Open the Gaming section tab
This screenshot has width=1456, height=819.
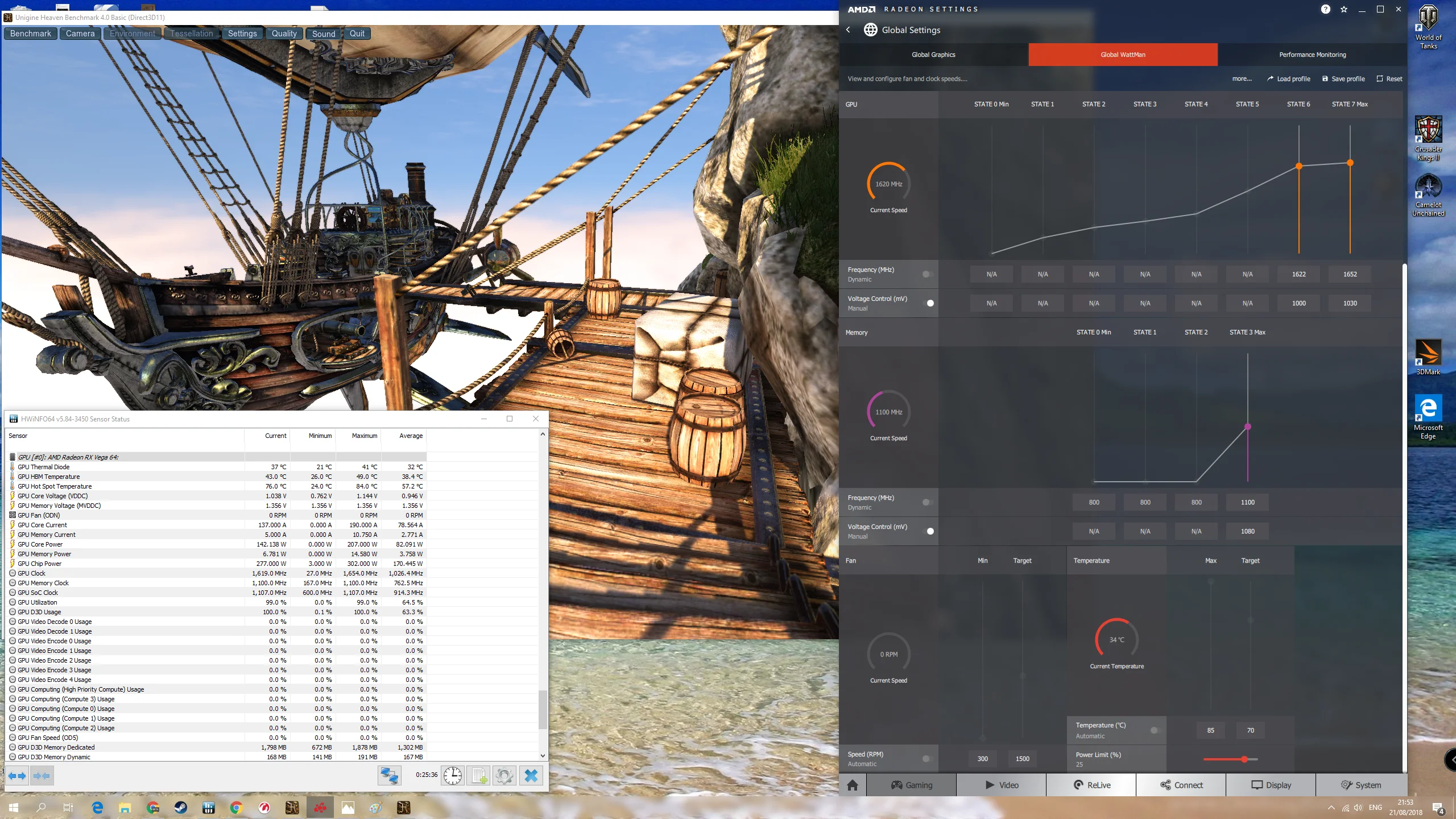[x=912, y=785]
